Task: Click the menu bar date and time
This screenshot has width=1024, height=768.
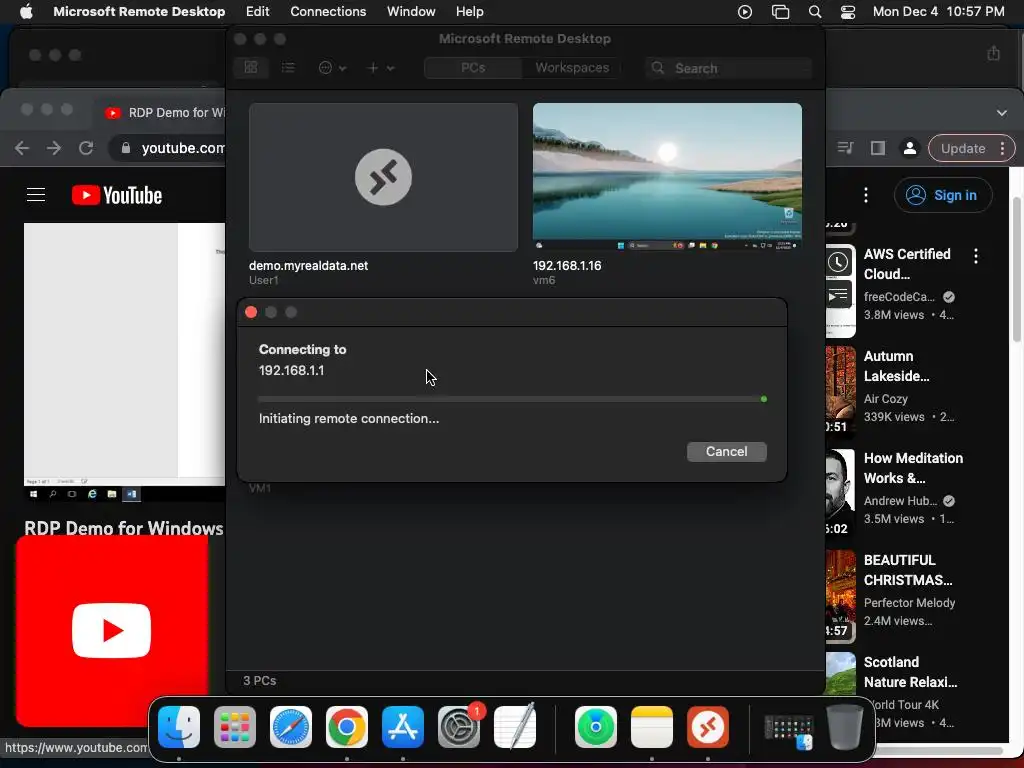Action: pyautogui.click(x=938, y=12)
